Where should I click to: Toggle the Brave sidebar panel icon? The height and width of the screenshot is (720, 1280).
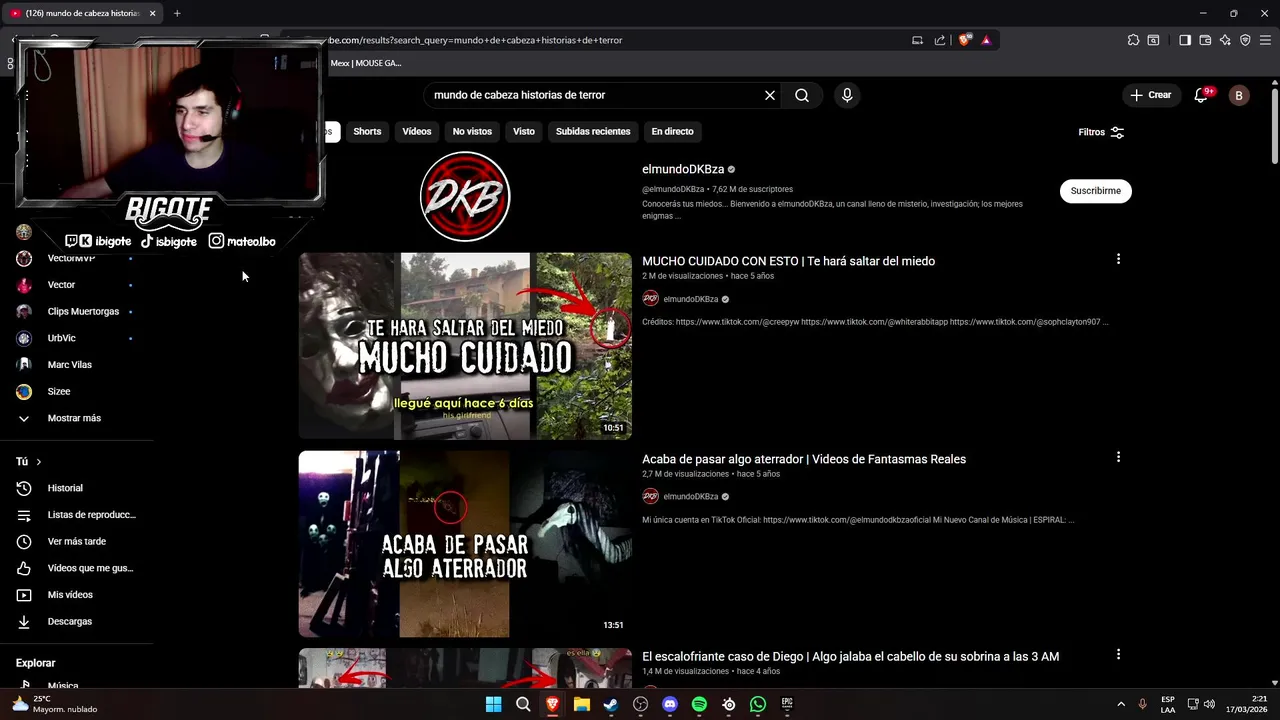point(1185,40)
